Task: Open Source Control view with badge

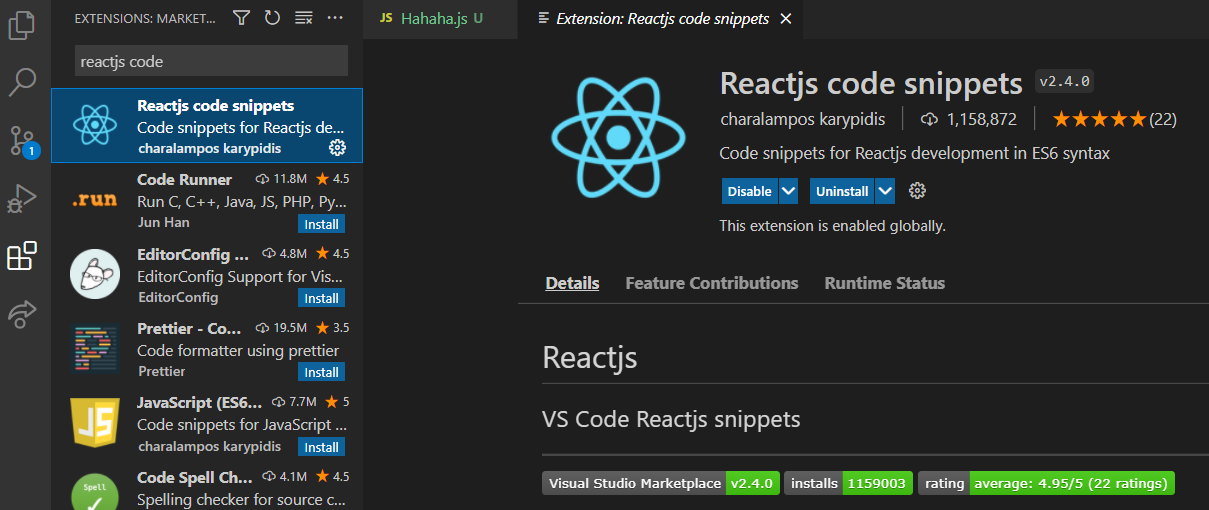Action: coord(22,140)
